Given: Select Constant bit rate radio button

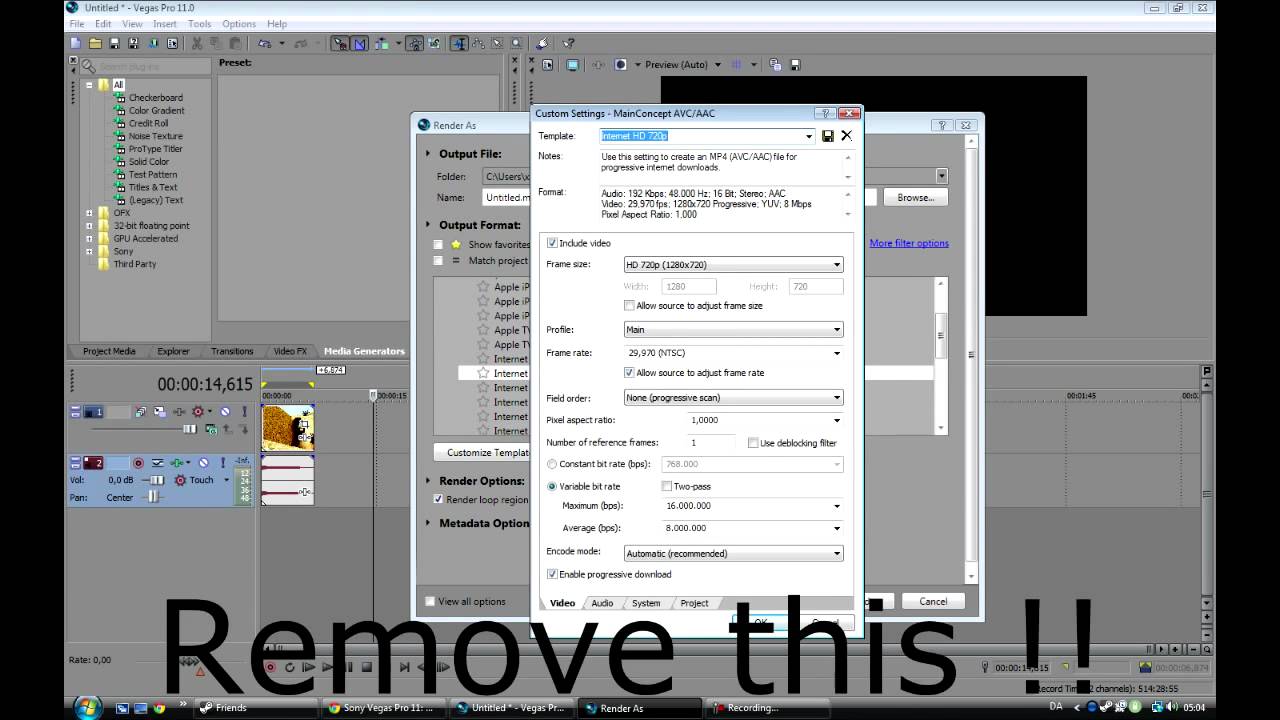Looking at the screenshot, I should click(x=552, y=464).
